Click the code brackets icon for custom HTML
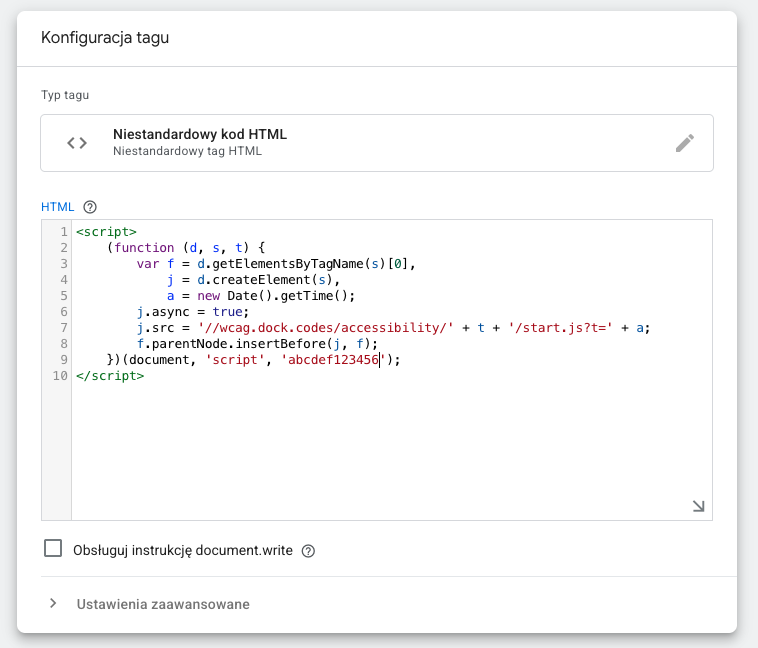Viewport: 758px width, 648px height. coord(77,143)
